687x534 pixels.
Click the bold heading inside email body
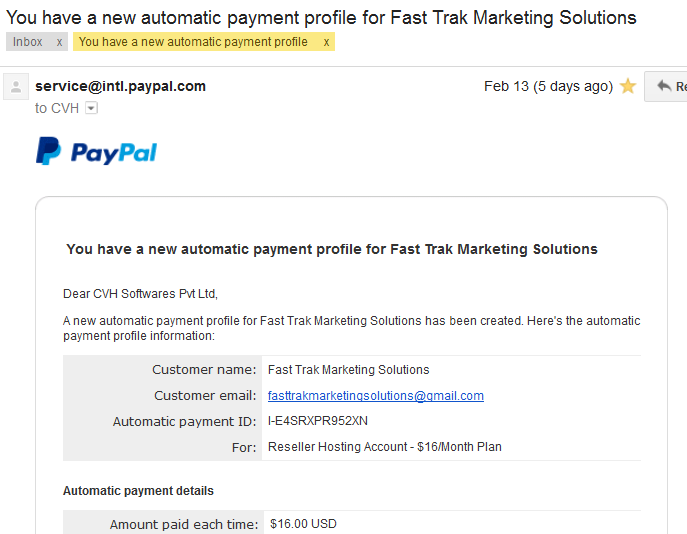pyautogui.click(x=332, y=249)
